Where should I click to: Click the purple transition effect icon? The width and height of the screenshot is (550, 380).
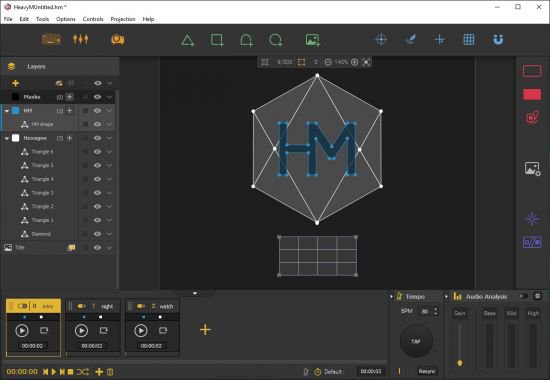tap(532, 242)
